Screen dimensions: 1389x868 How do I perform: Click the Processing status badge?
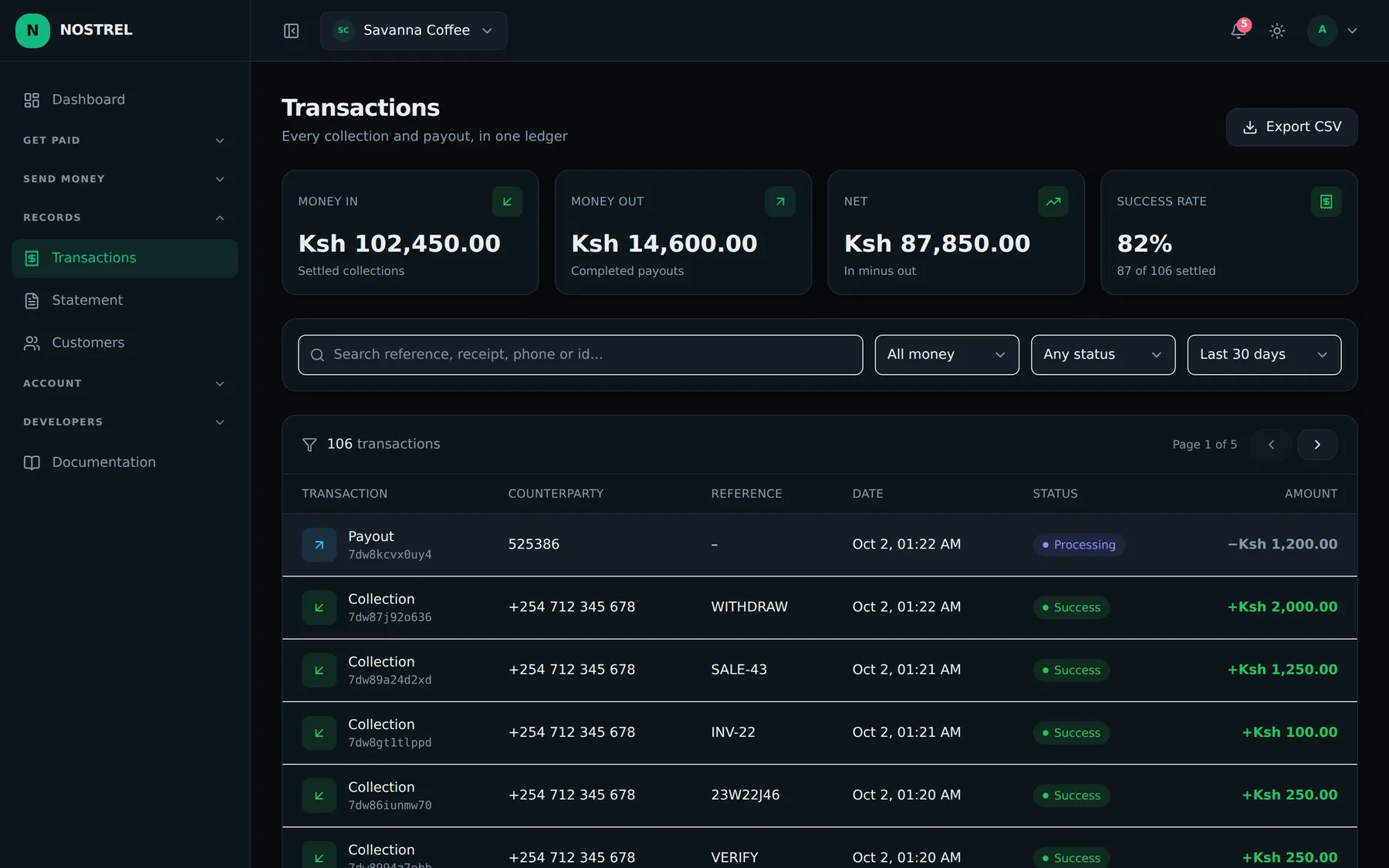[1079, 545]
